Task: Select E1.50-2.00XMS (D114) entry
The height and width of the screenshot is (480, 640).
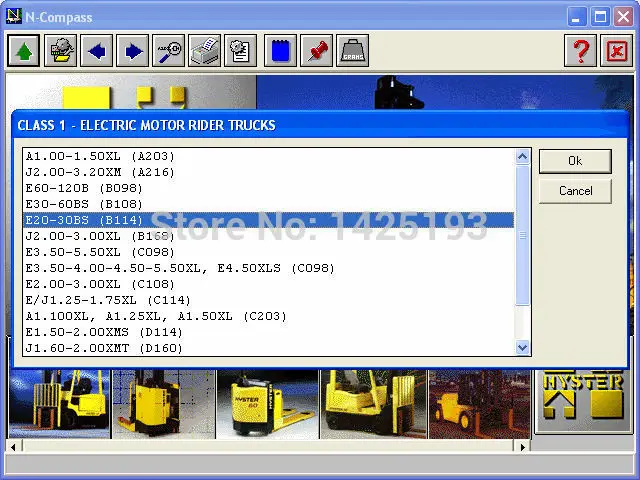Action: (269, 332)
